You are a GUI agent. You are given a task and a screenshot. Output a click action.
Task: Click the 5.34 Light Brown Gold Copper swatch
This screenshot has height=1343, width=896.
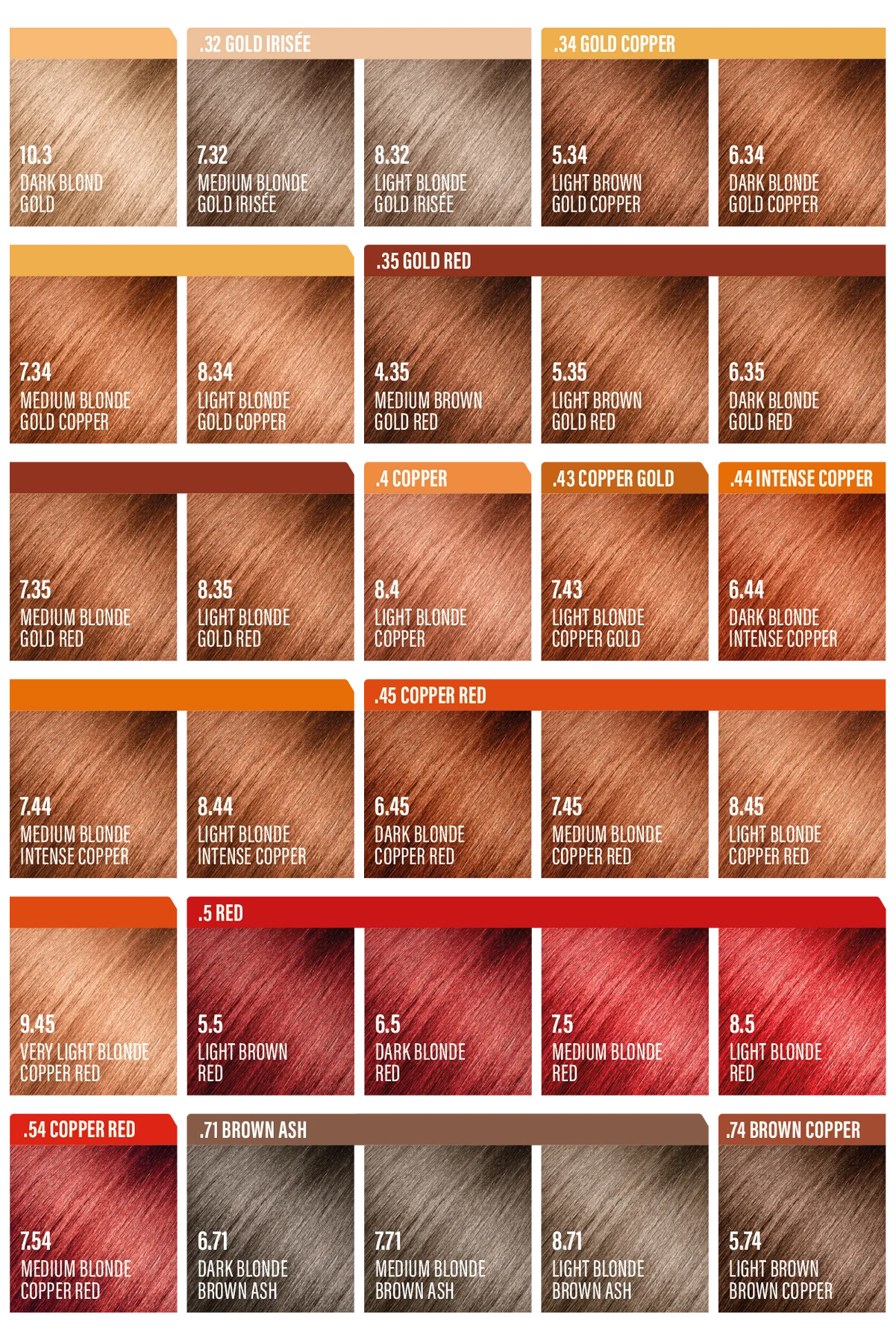625,143
